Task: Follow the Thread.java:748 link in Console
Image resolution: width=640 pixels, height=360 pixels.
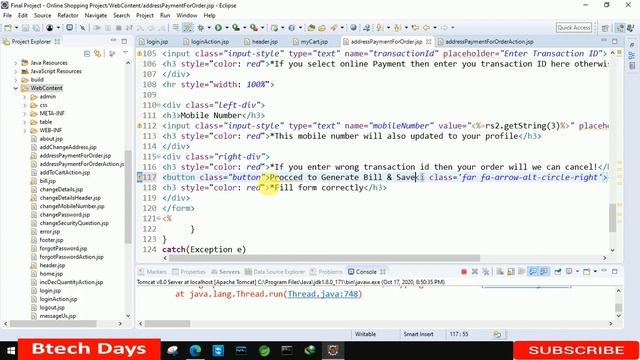Action: tap(323, 294)
